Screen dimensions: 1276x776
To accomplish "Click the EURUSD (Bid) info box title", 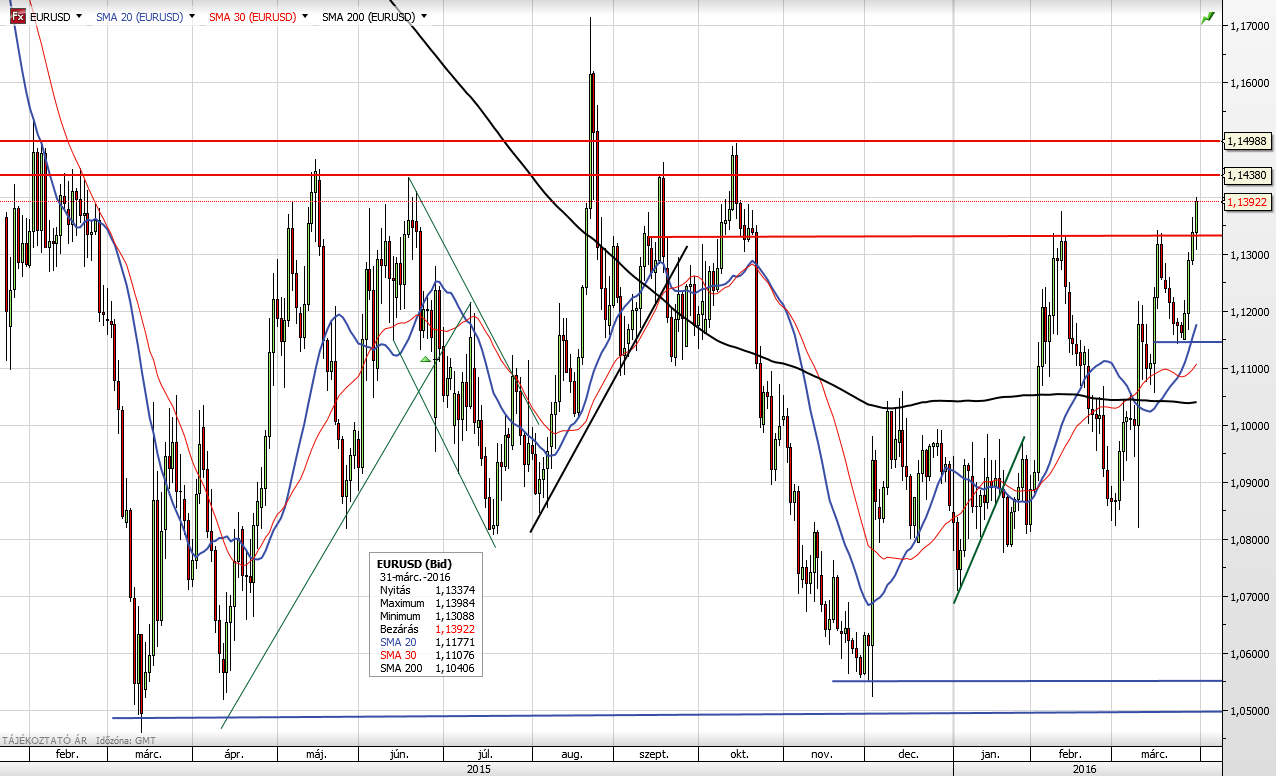I will click(x=413, y=564).
